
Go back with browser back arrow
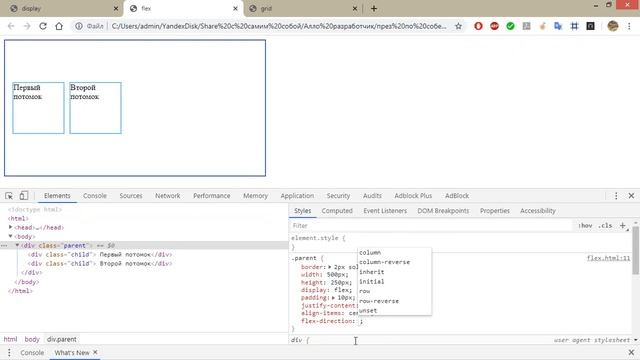pyautogui.click(x=11, y=26)
